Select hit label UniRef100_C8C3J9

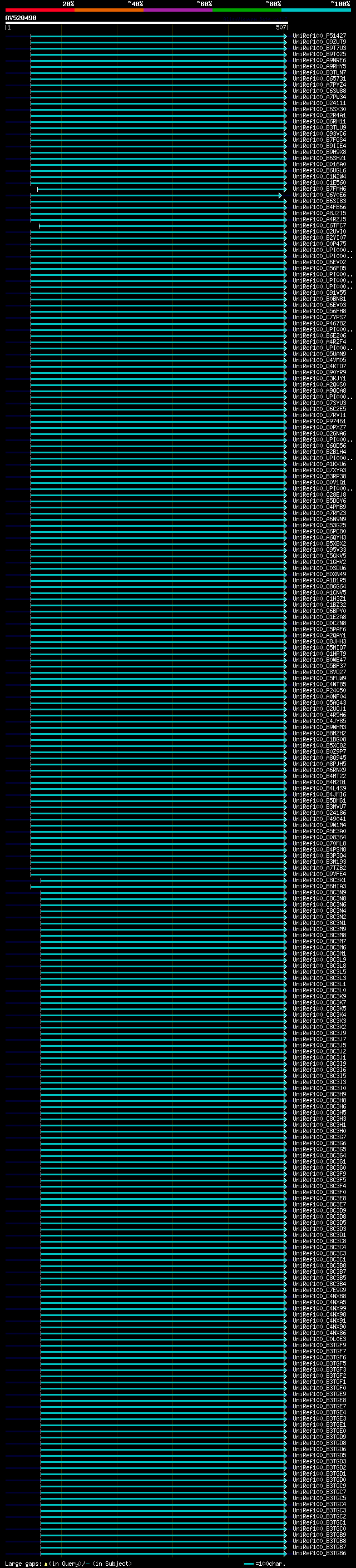pos(319,1033)
